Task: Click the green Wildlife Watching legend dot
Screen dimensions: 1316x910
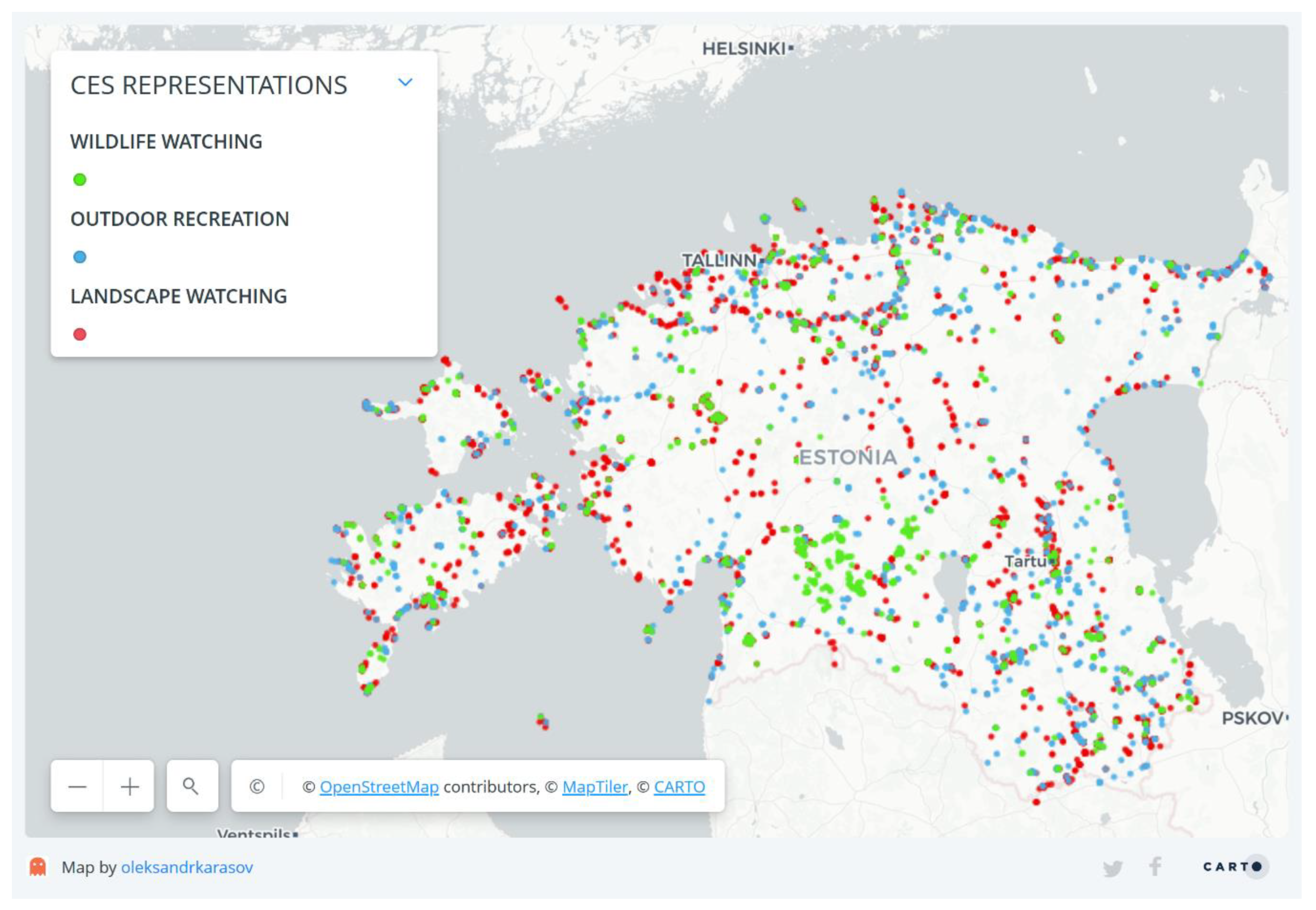Action: [x=80, y=179]
